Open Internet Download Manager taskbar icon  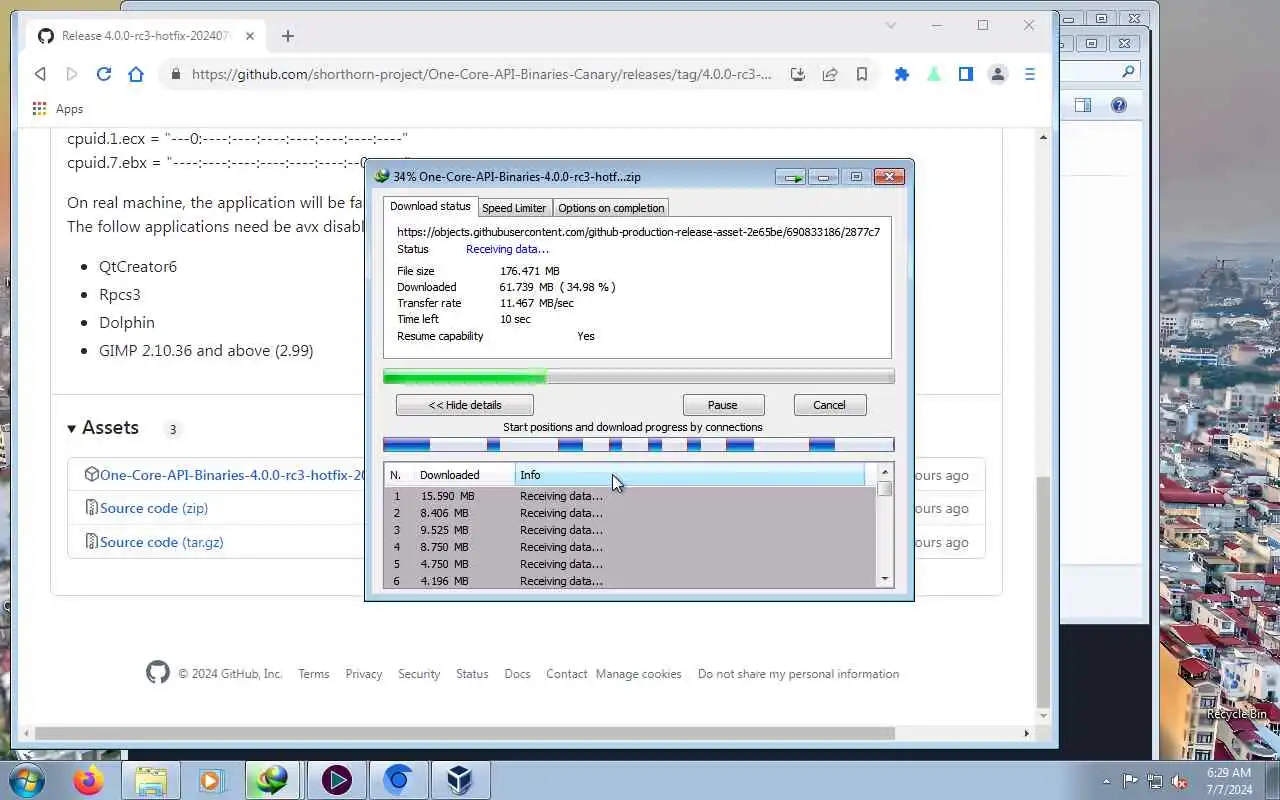tap(273, 780)
